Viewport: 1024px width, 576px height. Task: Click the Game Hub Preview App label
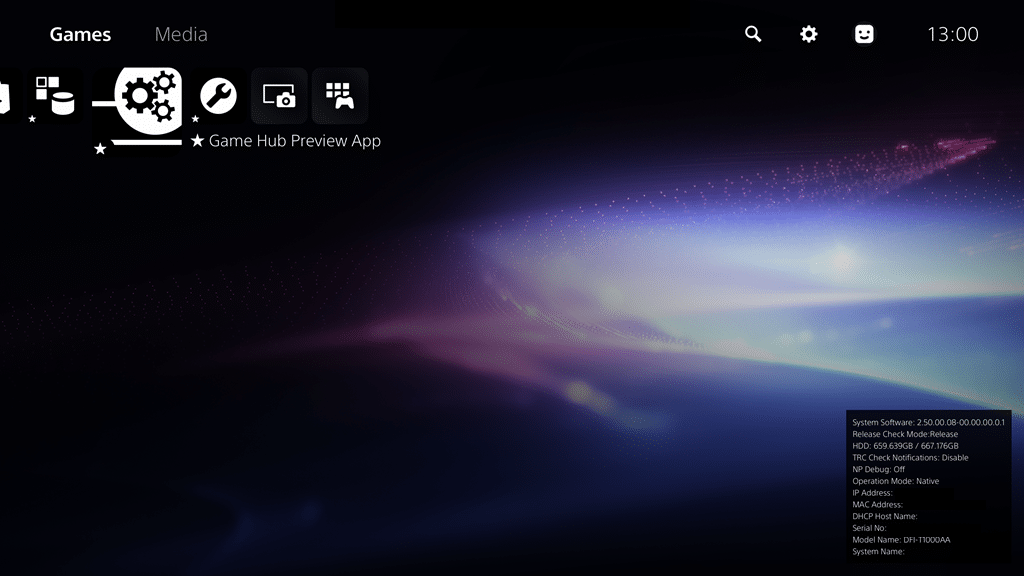point(295,141)
